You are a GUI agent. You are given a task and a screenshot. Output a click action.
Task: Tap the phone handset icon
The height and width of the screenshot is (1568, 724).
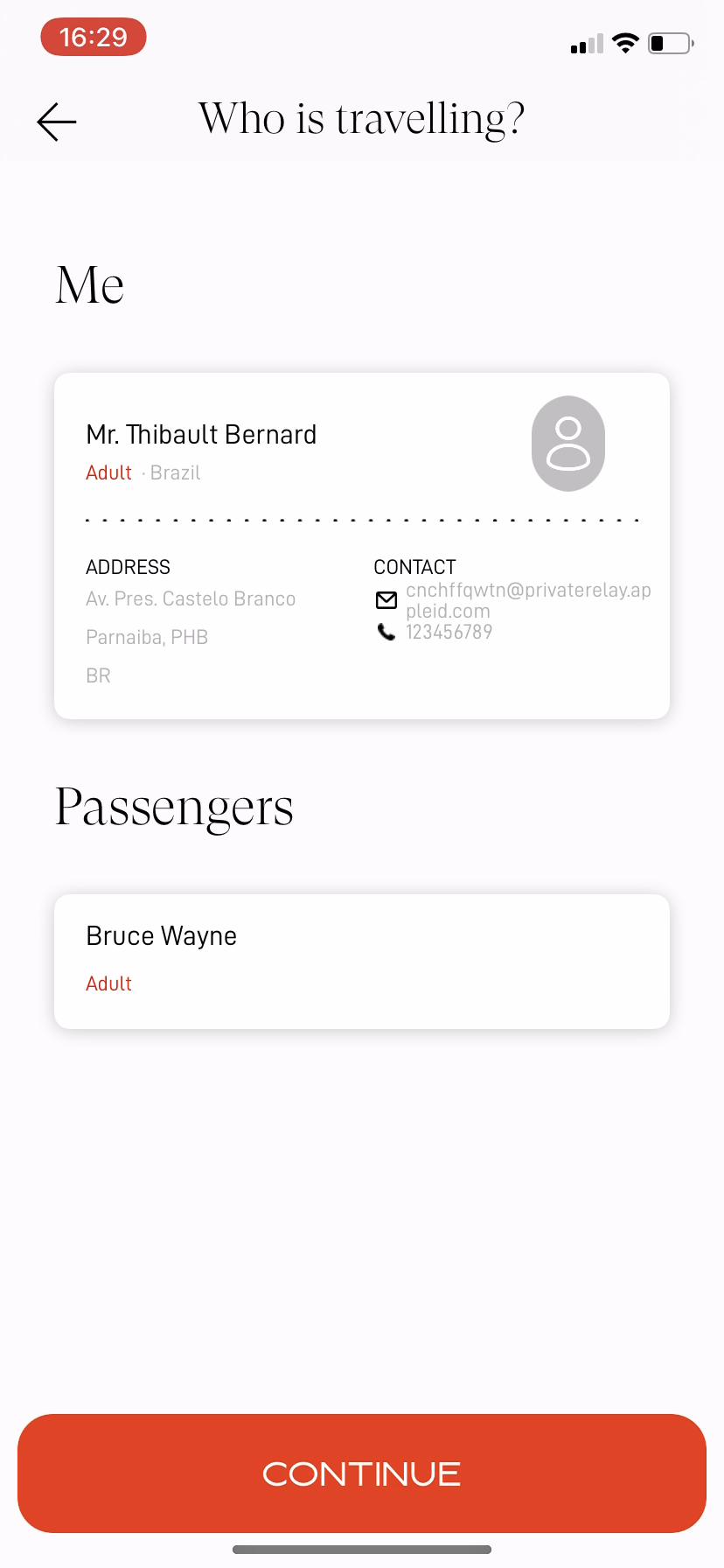386,632
